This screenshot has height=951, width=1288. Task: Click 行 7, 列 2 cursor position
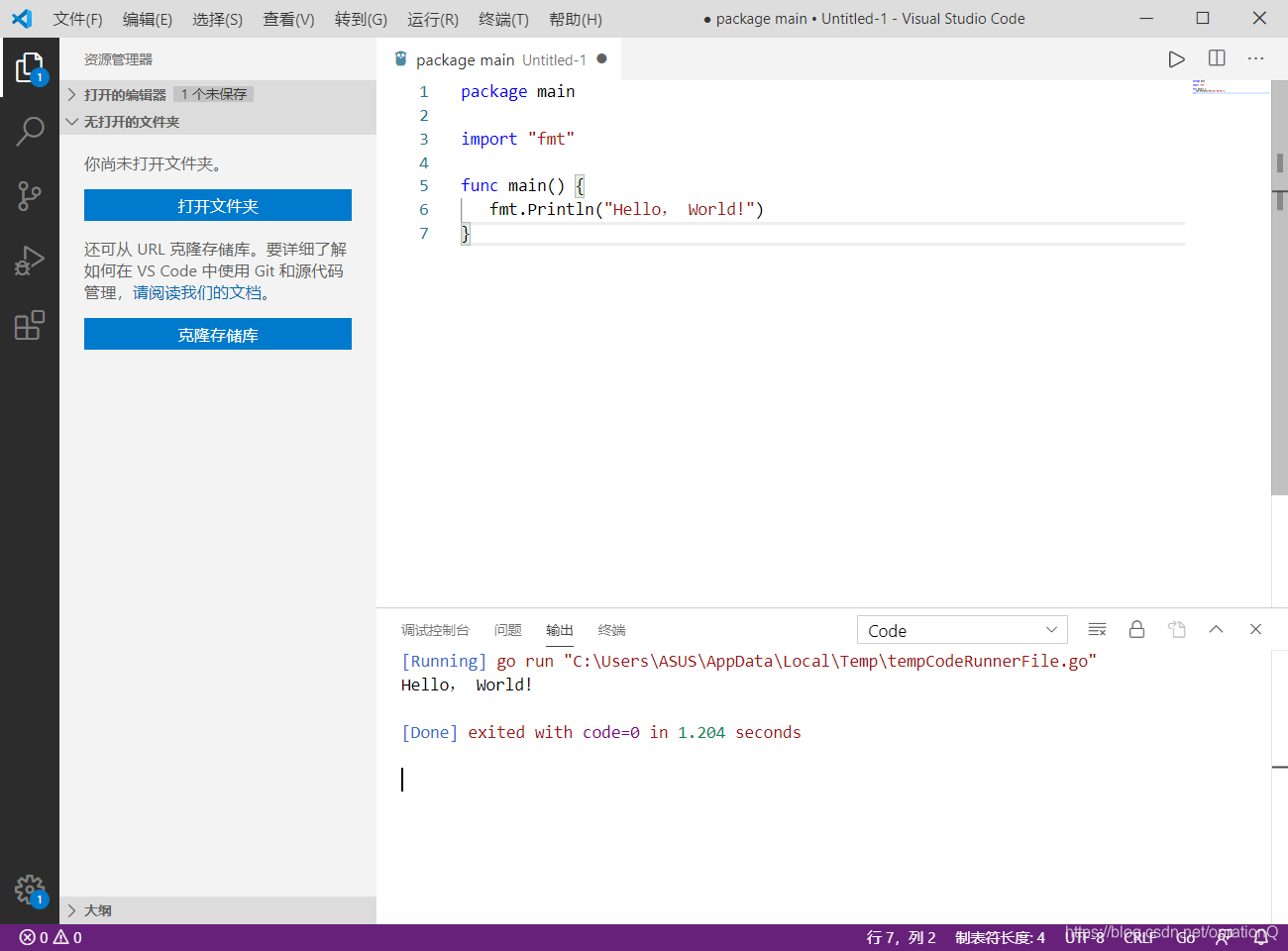click(901, 937)
